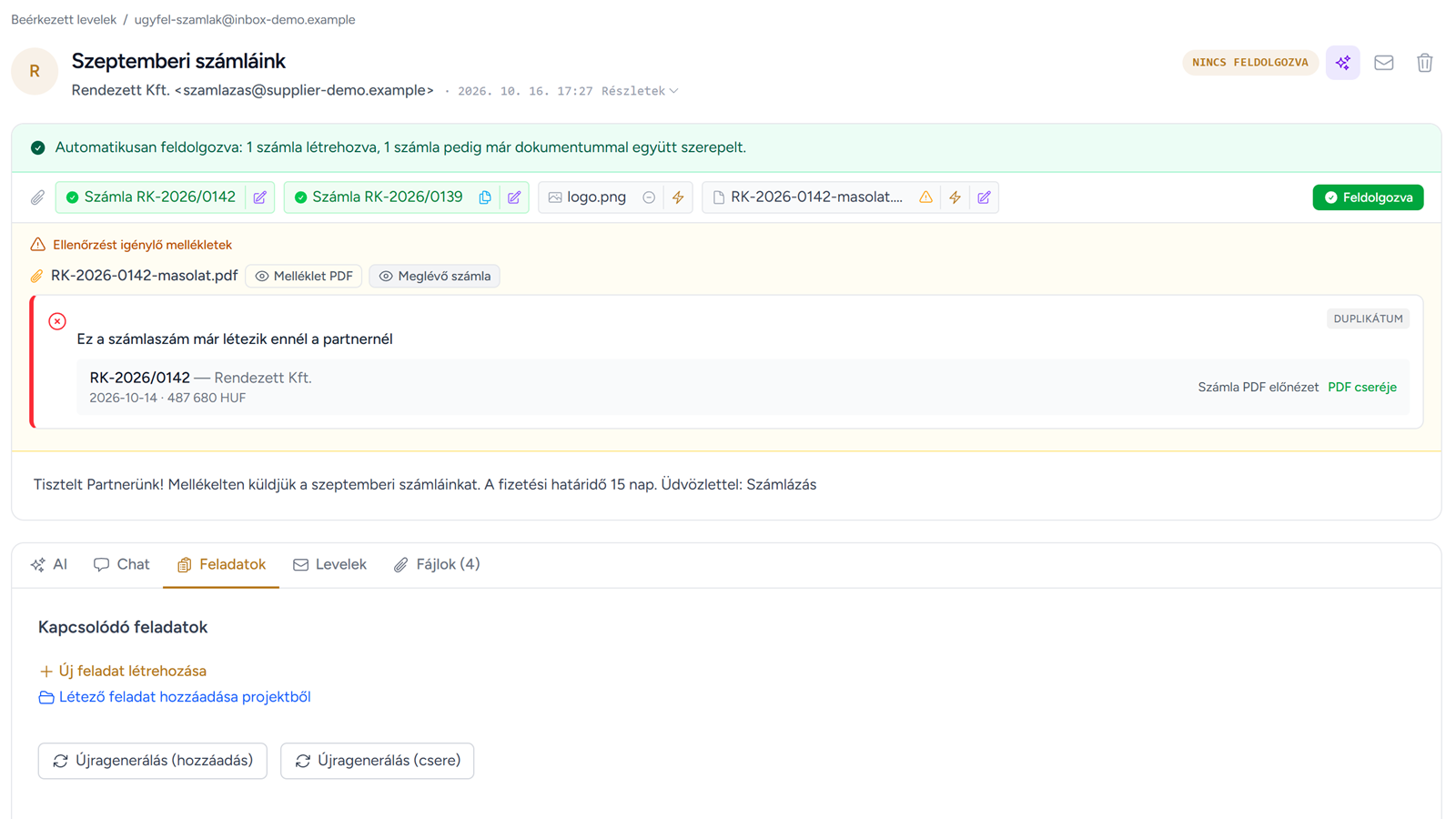The height and width of the screenshot is (819, 1456).
Task: Click the minus circle icon on logo.png
Action: [x=649, y=197]
